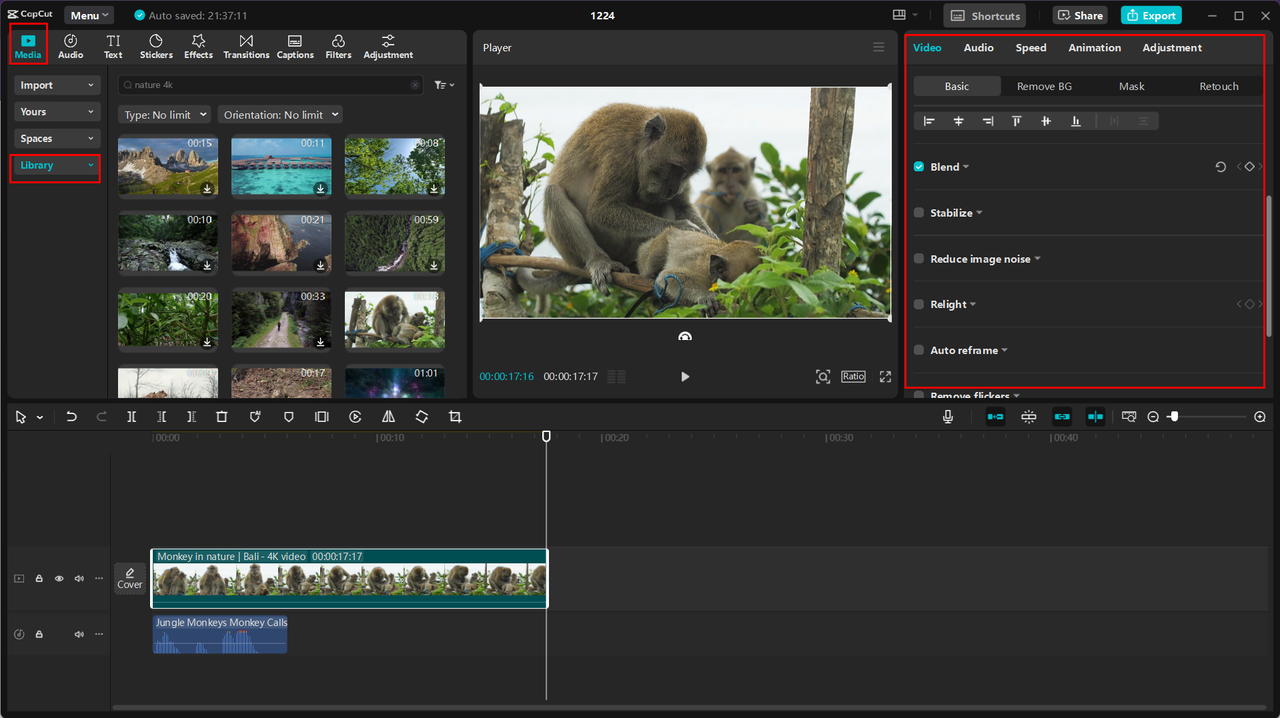Enable the Relight checkbox

coord(919,305)
